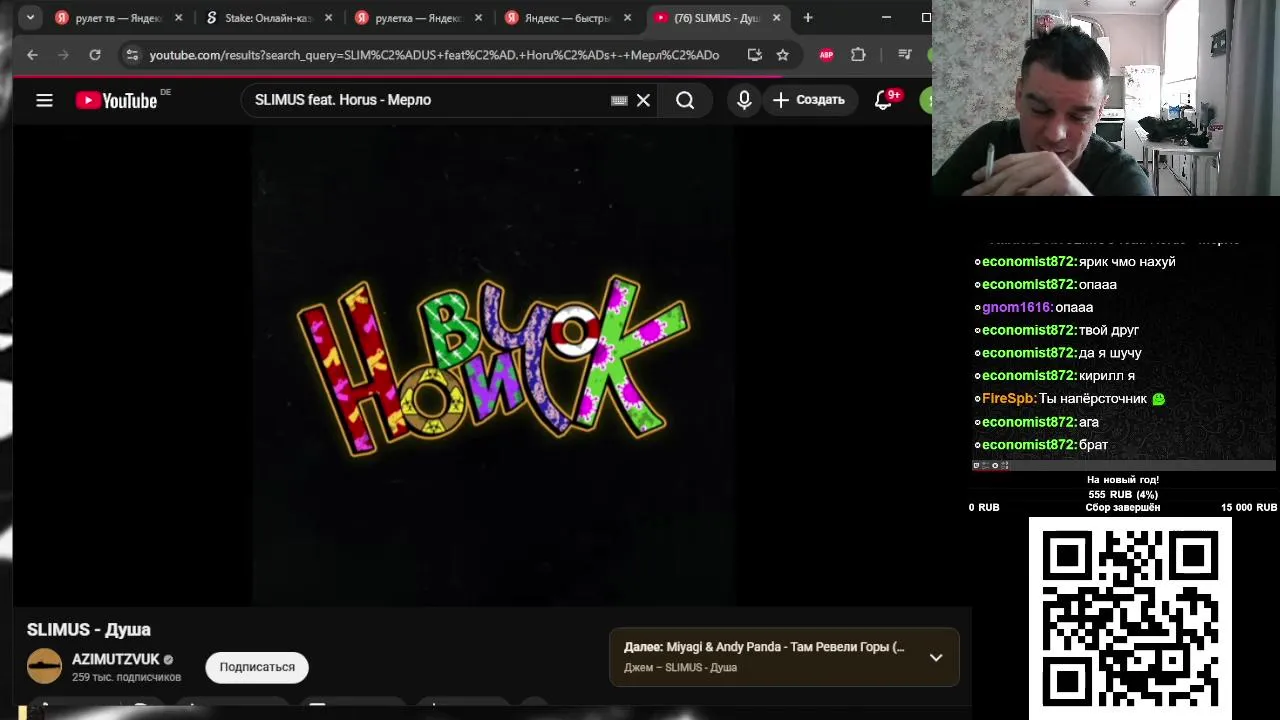The width and height of the screenshot is (1280, 720).
Task: Open the ABP Adblock extension
Action: [x=826, y=55]
